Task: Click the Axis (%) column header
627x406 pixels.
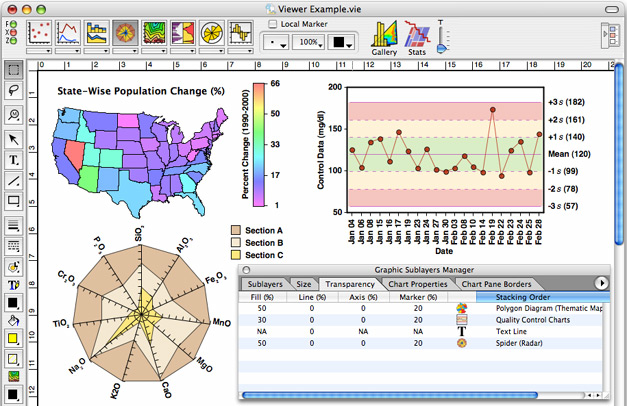Action: pyautogui.click(x=363, y=297)
